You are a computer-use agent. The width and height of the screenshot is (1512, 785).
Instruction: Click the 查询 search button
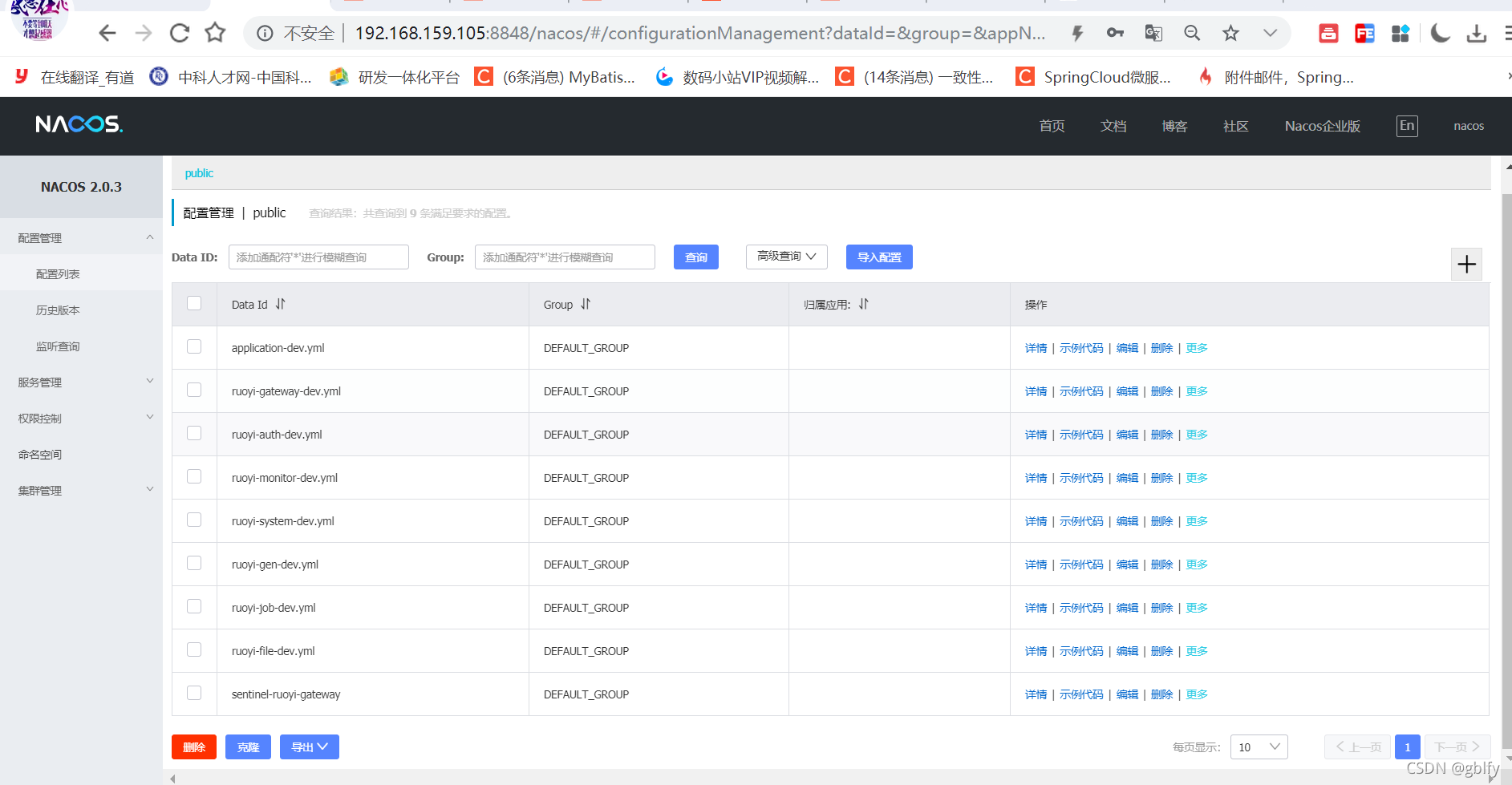[696, 257]
